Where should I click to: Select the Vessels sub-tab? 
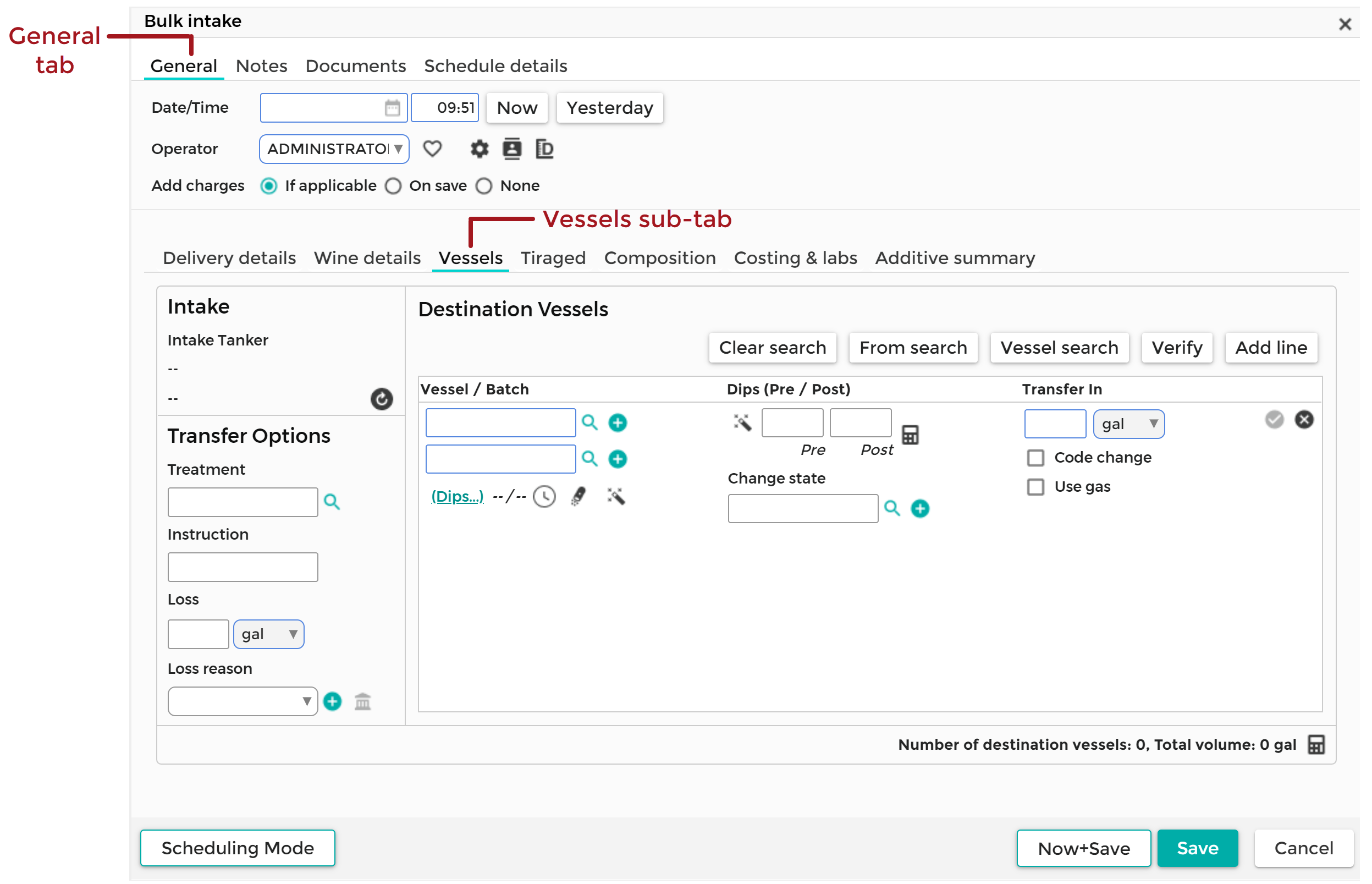(x=470, y=258)
